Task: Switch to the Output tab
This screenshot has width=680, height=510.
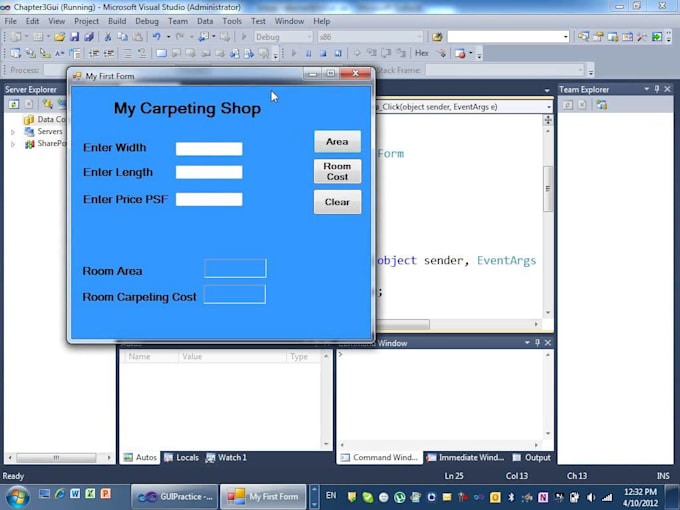Action: (x=531, y=458)
